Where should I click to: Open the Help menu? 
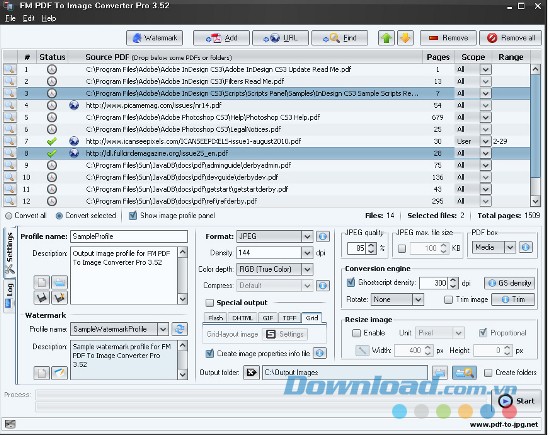[49, 19]
